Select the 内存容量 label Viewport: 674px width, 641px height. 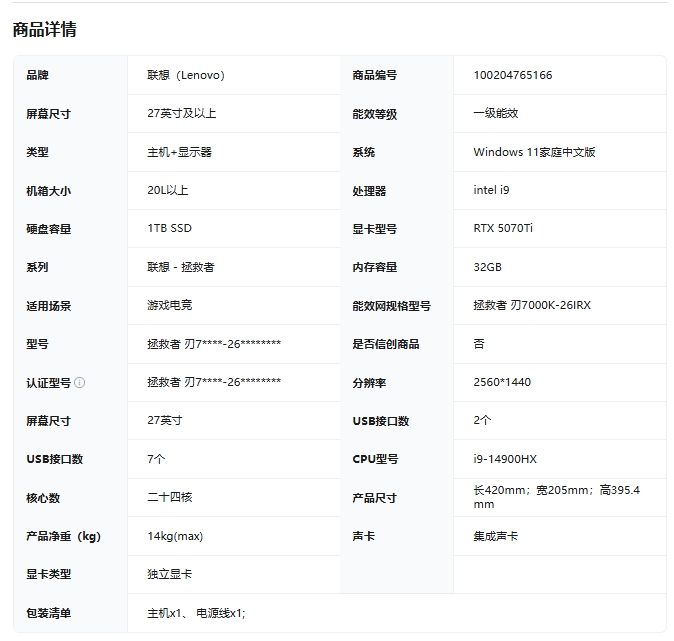coord(374,267)
